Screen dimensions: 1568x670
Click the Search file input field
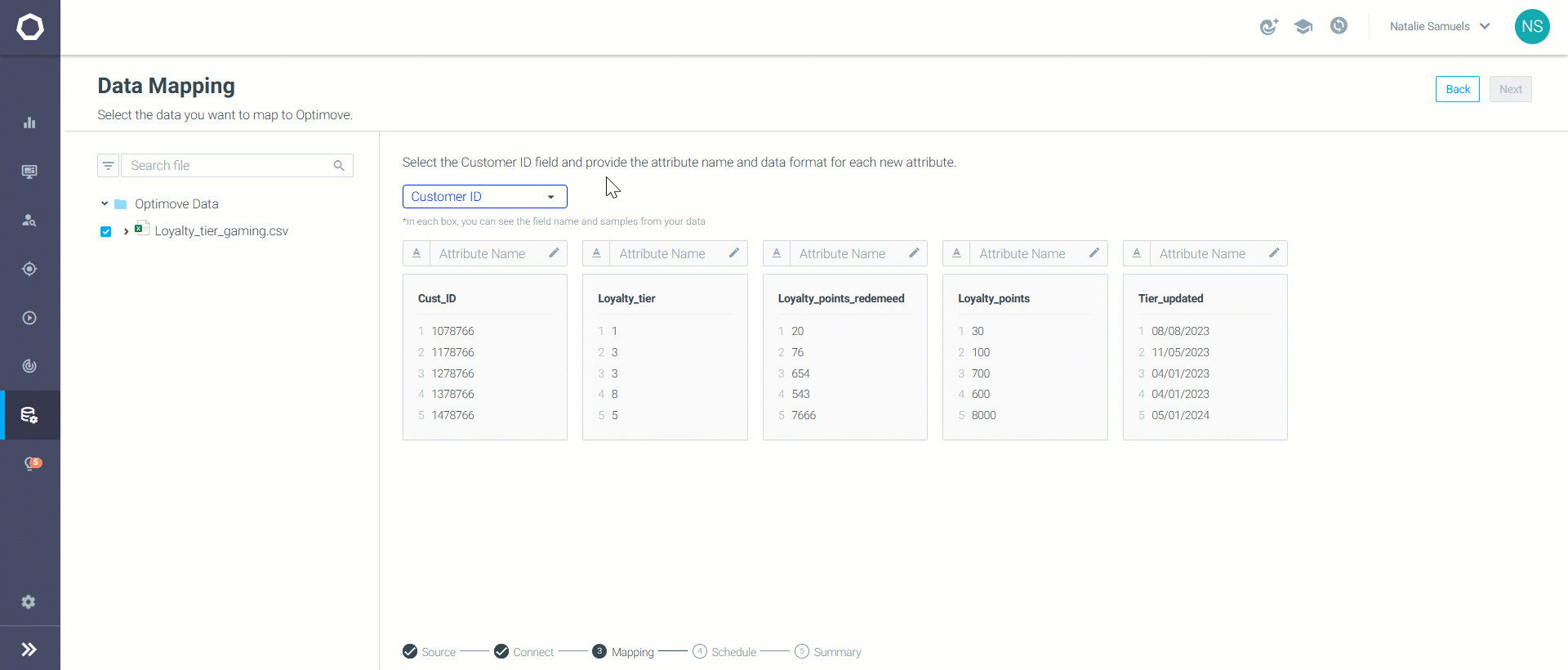(237, 165)
